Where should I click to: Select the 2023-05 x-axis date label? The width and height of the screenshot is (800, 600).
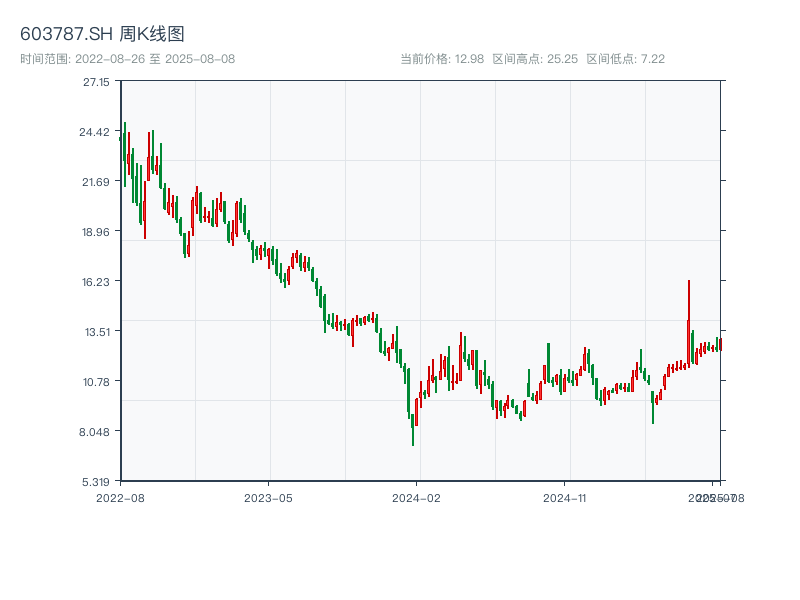coord(268,497)
